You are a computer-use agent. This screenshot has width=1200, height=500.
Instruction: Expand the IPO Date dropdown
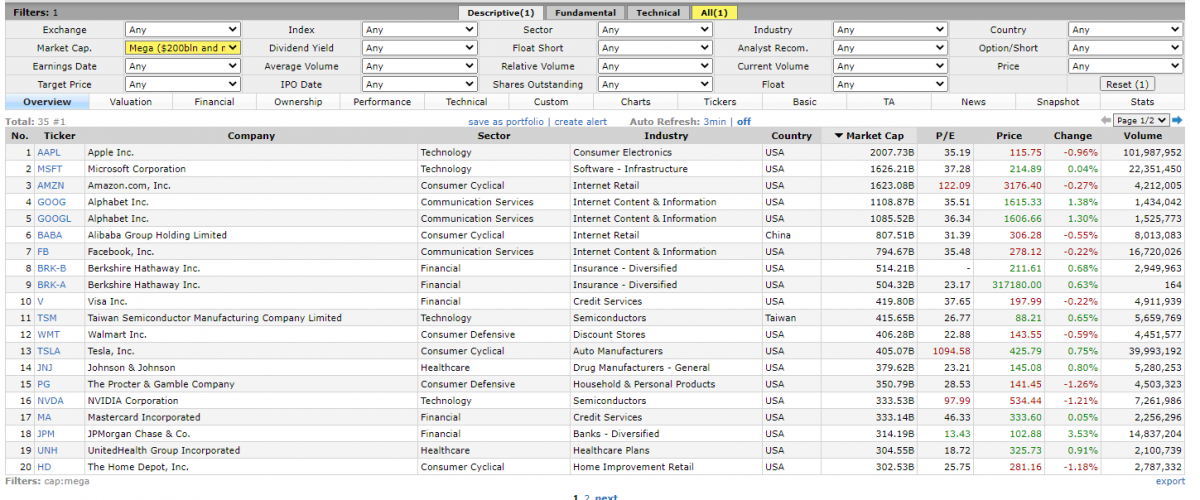tap(419, 84)
